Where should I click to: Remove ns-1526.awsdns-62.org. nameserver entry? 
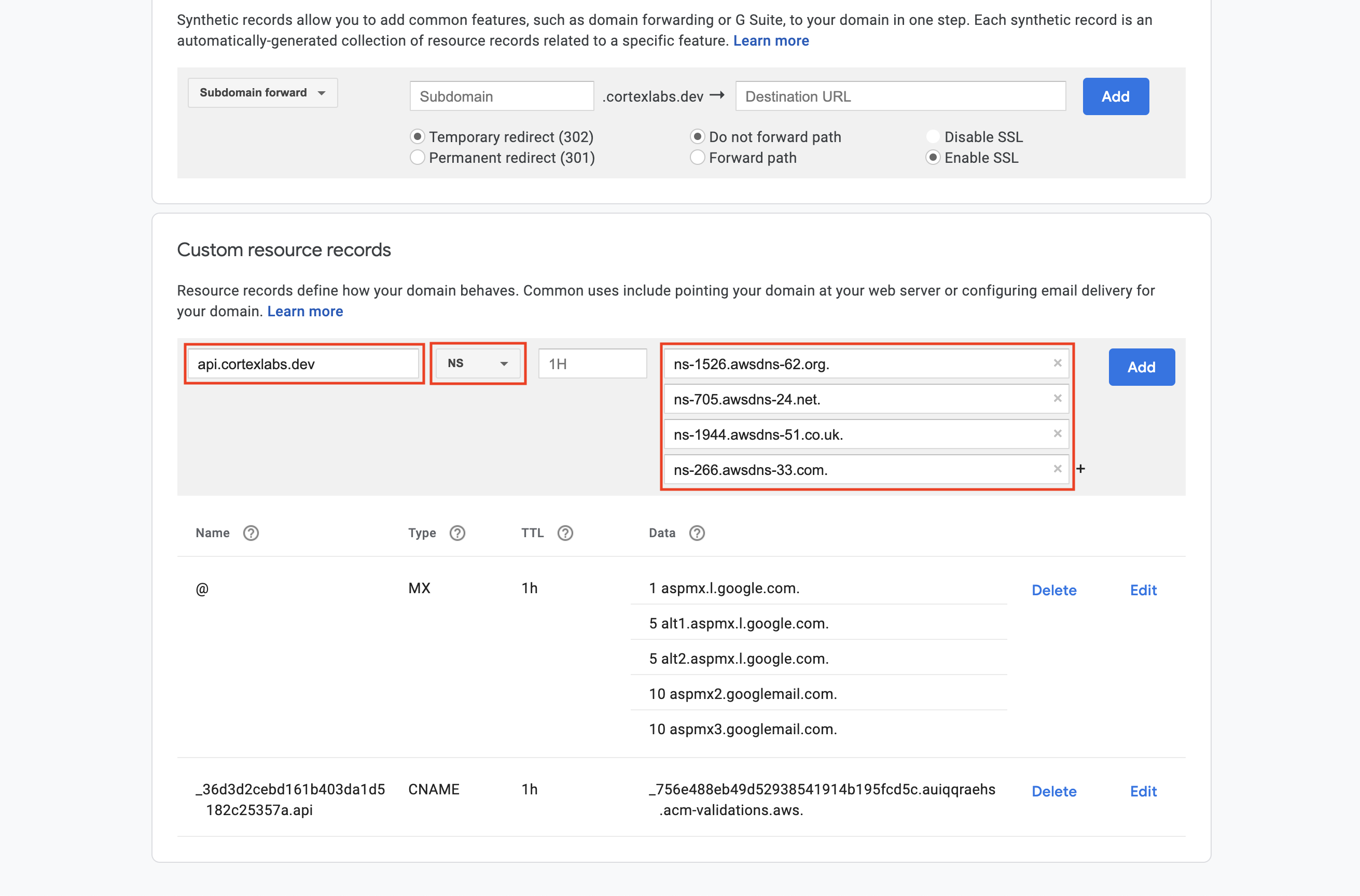point(1057,363)
